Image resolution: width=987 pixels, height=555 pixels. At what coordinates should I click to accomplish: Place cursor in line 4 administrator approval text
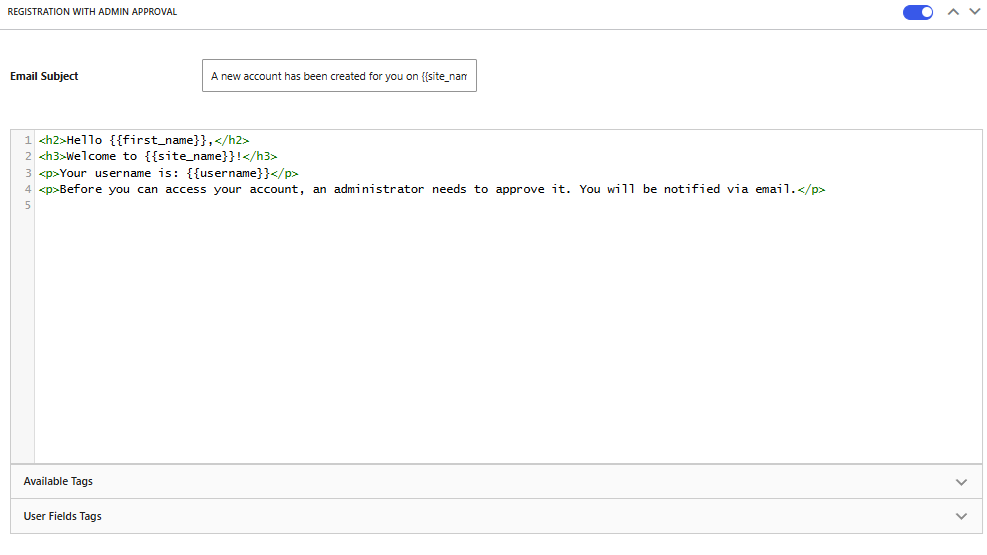pyautogui.click(x=431, y=189)
